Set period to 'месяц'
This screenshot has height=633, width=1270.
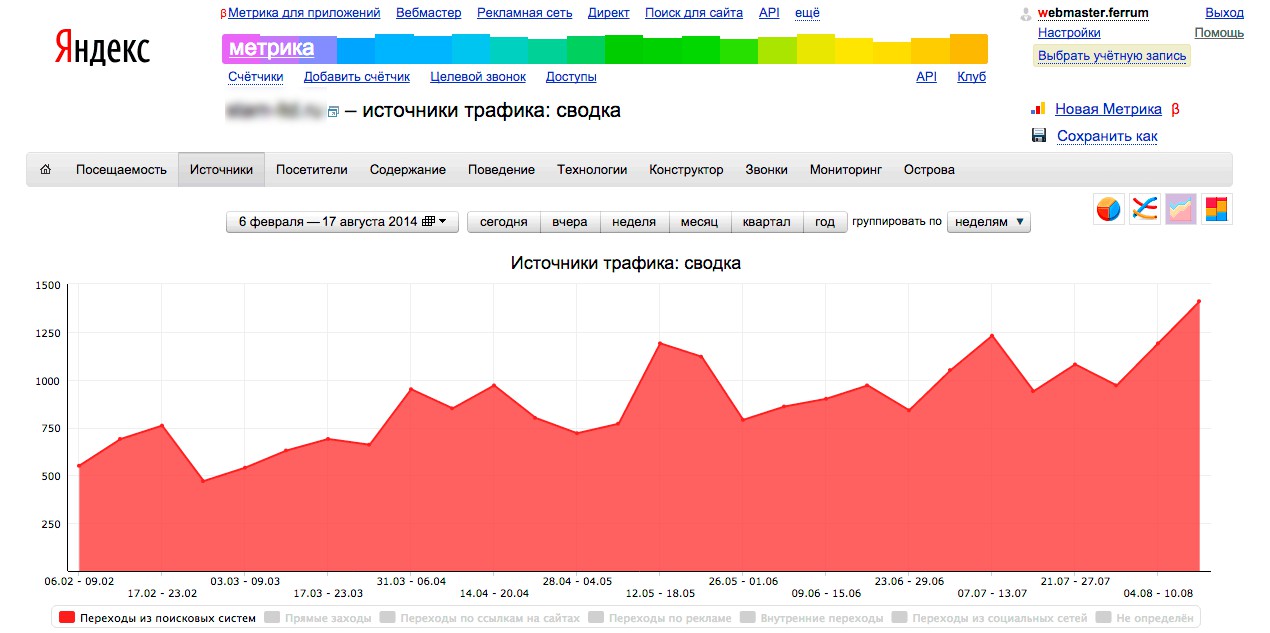pos(699,222)
